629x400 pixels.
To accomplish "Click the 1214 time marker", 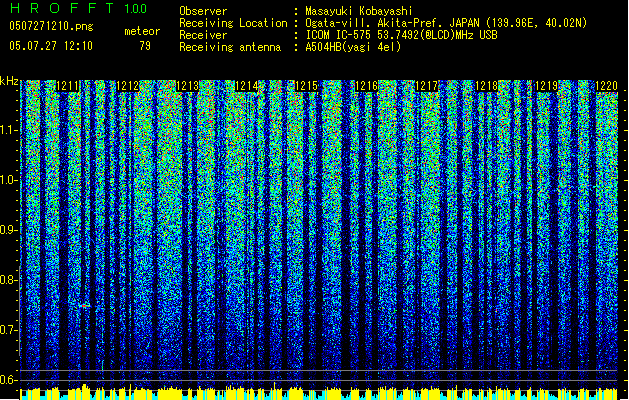I will pos(246,86).
